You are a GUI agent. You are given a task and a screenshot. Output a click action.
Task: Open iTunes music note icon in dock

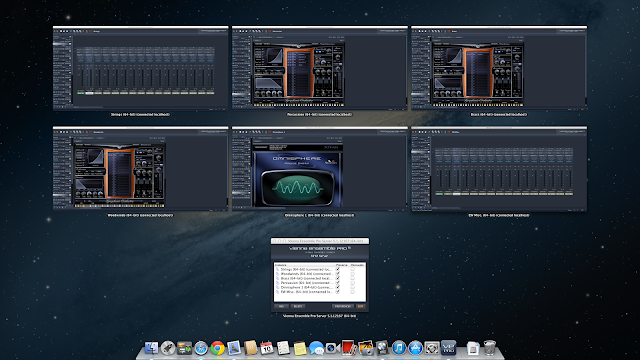tap(399, 348)
